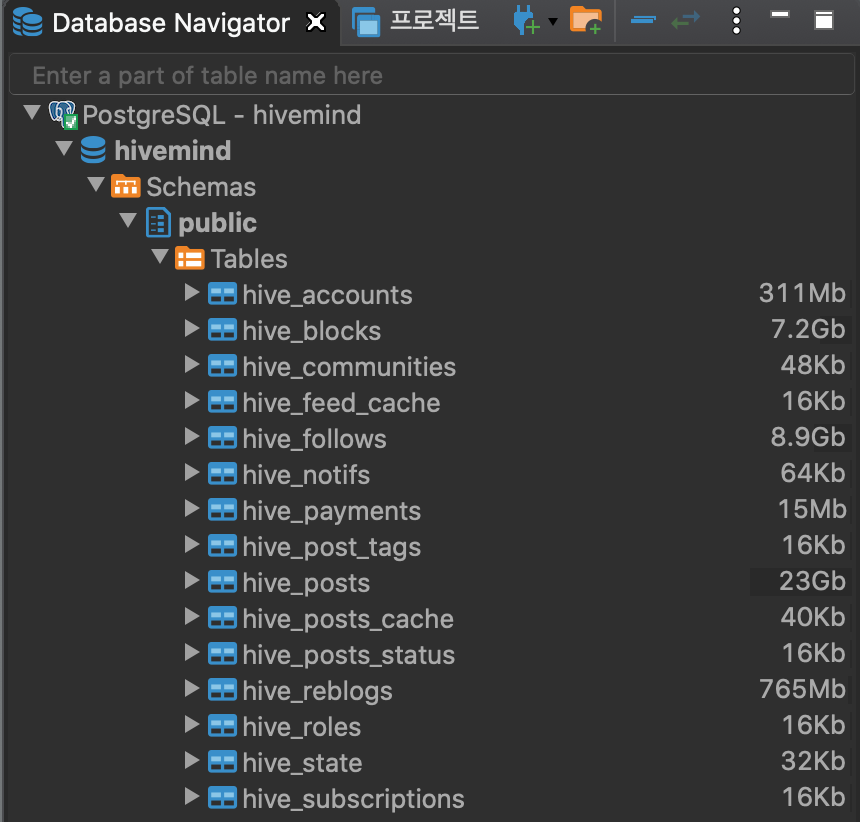This screenshot has height=822, width=860.
Task: Click the create new folder icon
Action: pos(586,21)
